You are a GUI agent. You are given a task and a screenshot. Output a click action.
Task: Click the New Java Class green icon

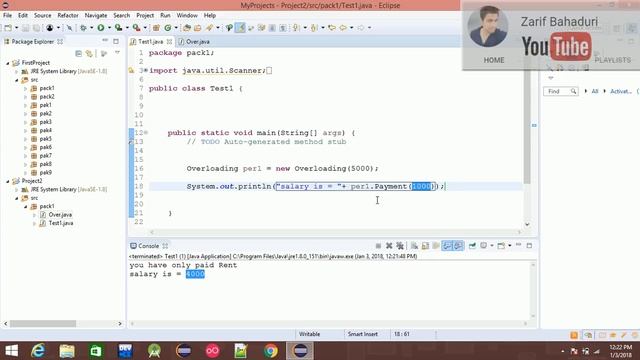(x=168, y=28)
